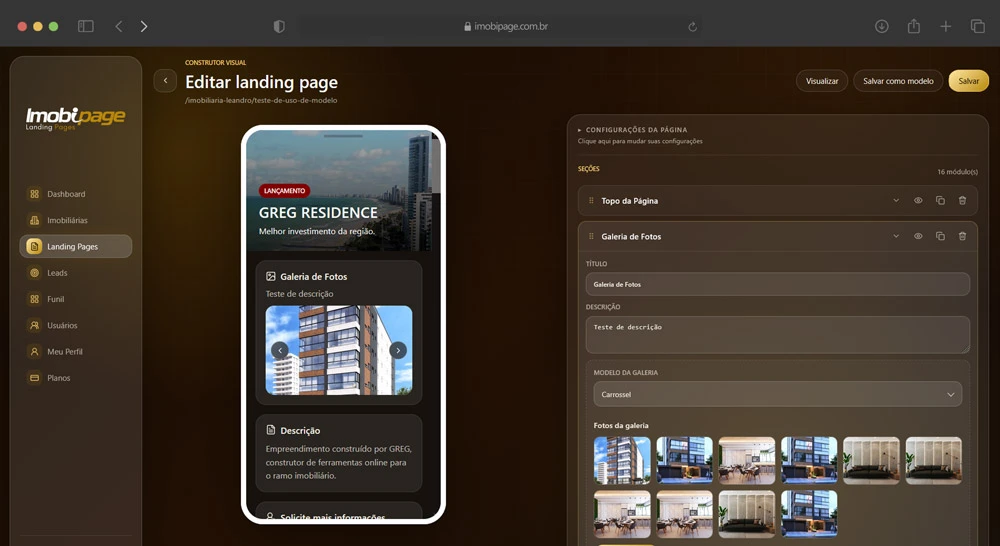Delete the Topo da Página section
This screenshot has width=1000, height=546.
[x=962, y=200]
